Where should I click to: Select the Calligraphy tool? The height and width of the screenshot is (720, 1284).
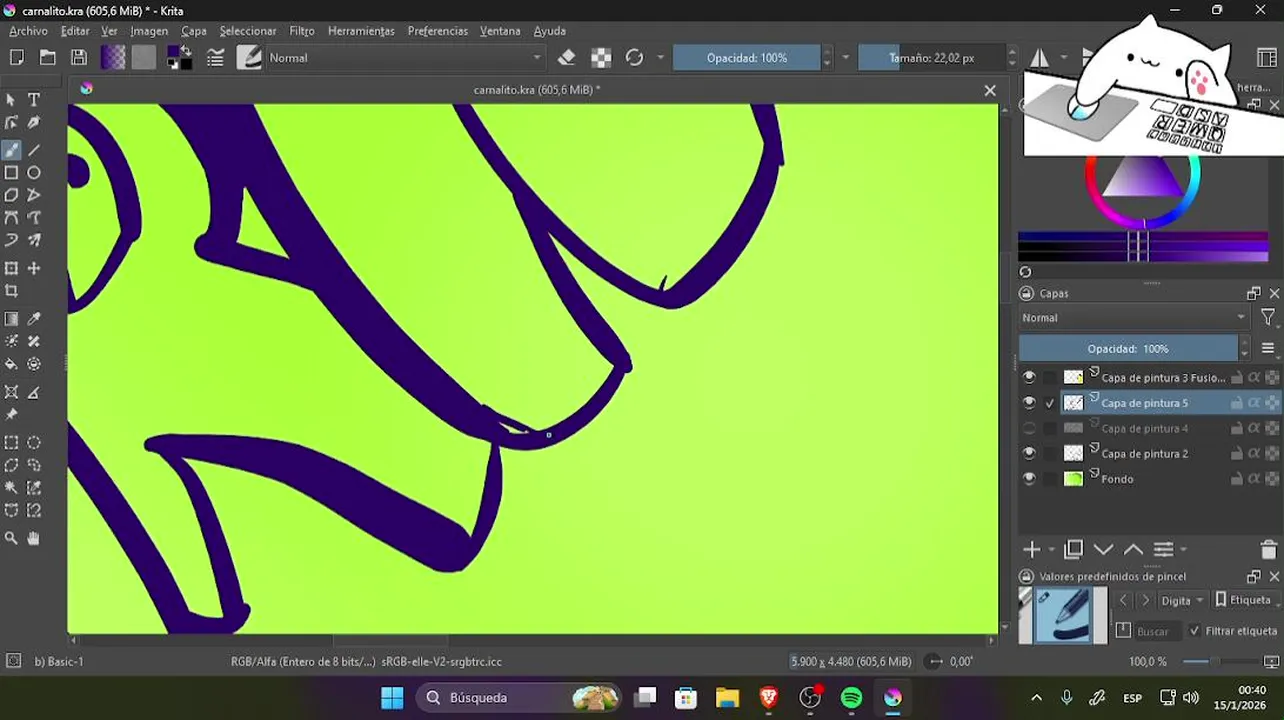click(34, 122)
